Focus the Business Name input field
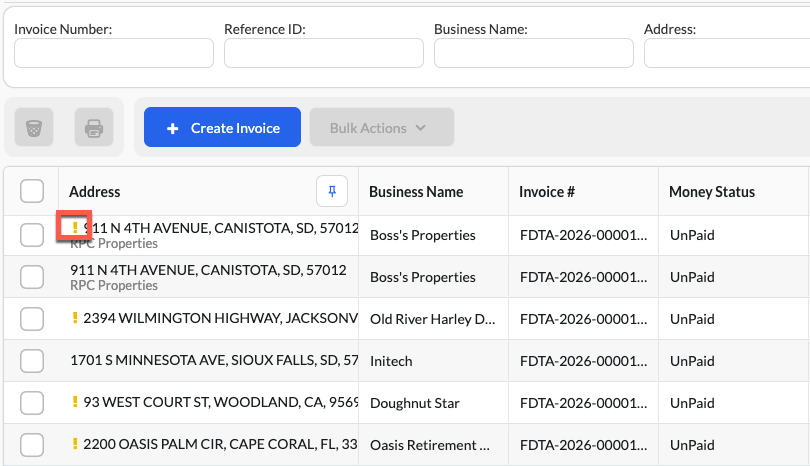 [534, 53]
